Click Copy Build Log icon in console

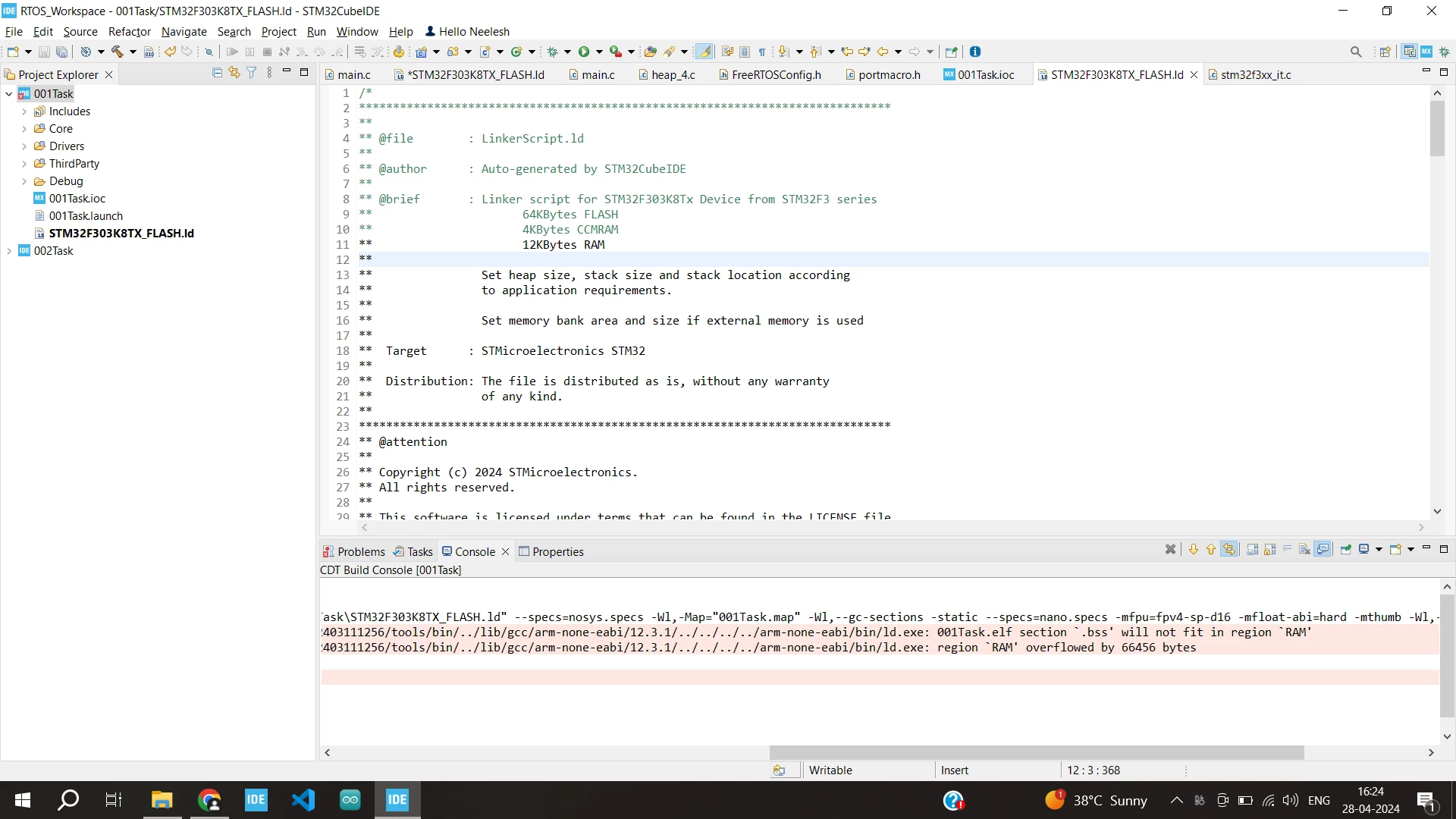click(1253, 549)
